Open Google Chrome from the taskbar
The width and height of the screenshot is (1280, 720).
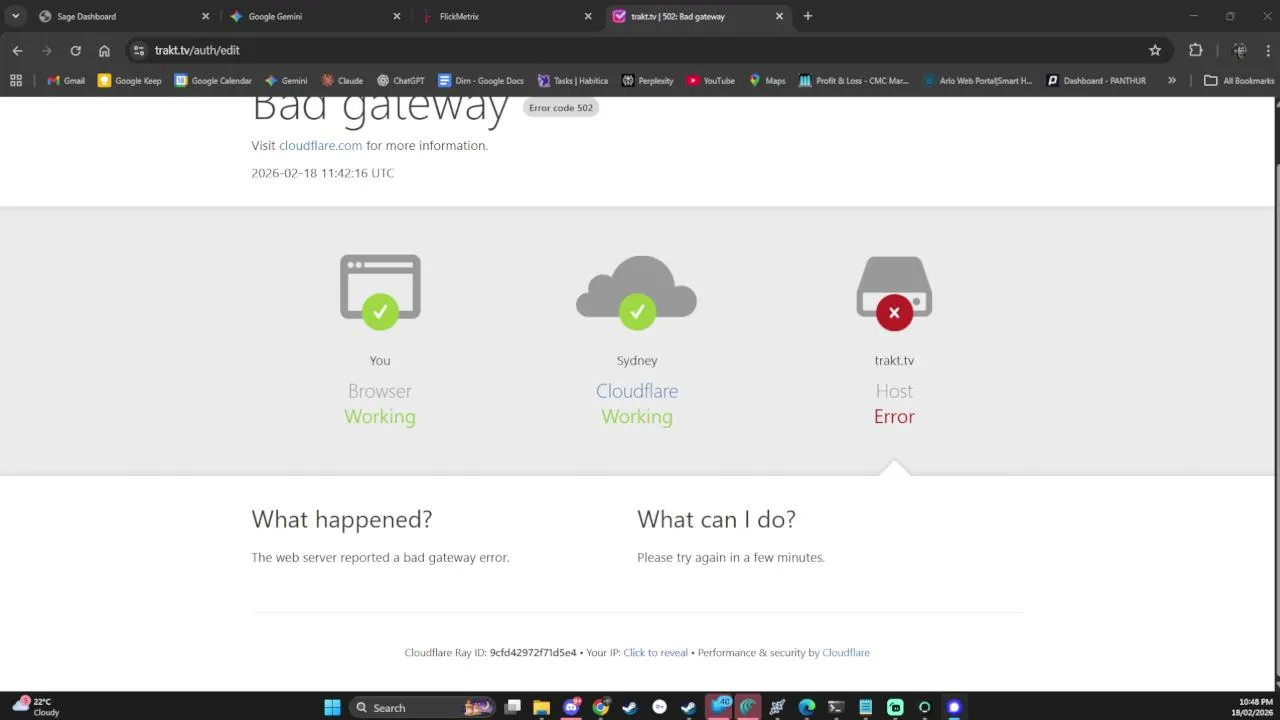(x=600, y=707)
